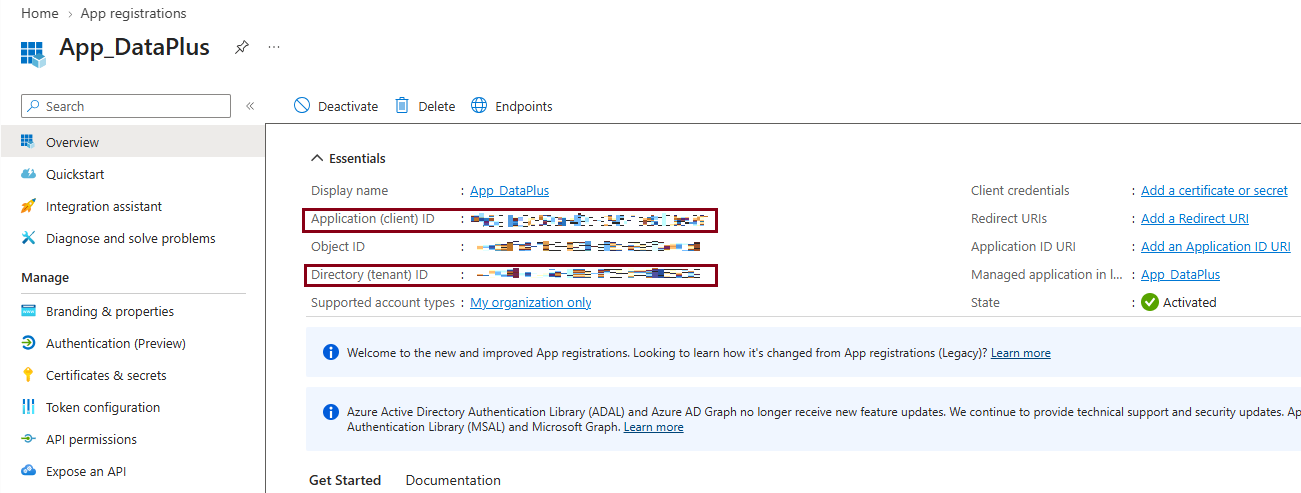Switch to the Get Started tab
Viewport: 1301px width, 493px height.
click(345, 480)
